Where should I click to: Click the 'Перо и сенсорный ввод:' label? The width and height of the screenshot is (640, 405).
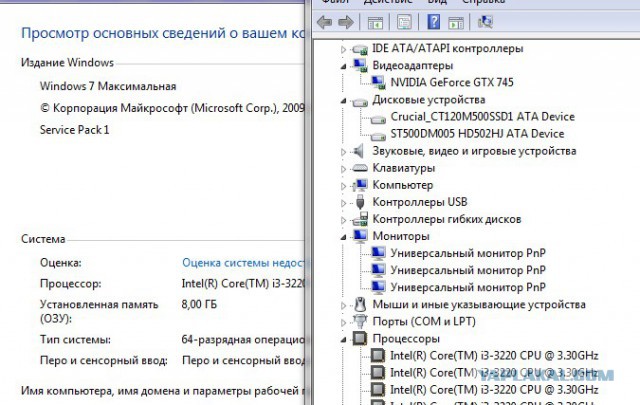(104, 360)
